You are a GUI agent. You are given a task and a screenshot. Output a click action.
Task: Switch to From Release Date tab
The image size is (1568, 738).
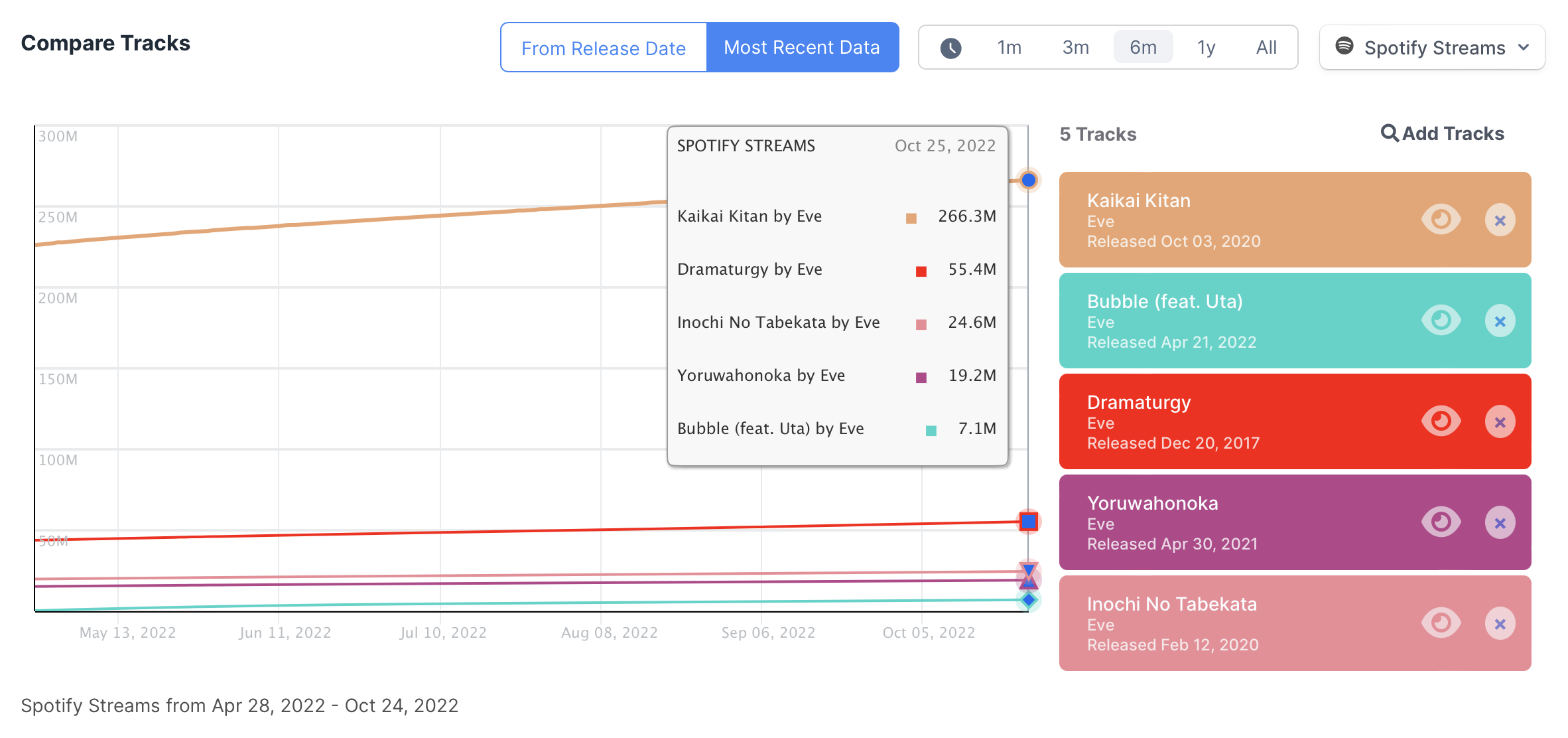click(x=604, y=48)
